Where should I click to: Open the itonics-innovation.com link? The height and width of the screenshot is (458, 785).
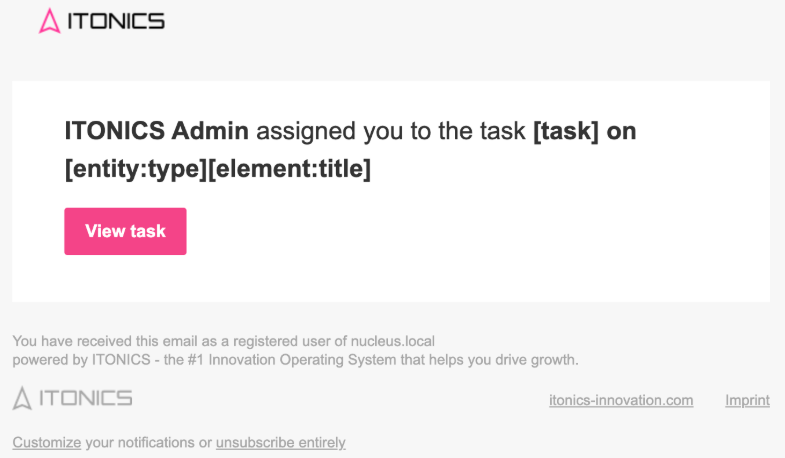[x=621, y=400]
